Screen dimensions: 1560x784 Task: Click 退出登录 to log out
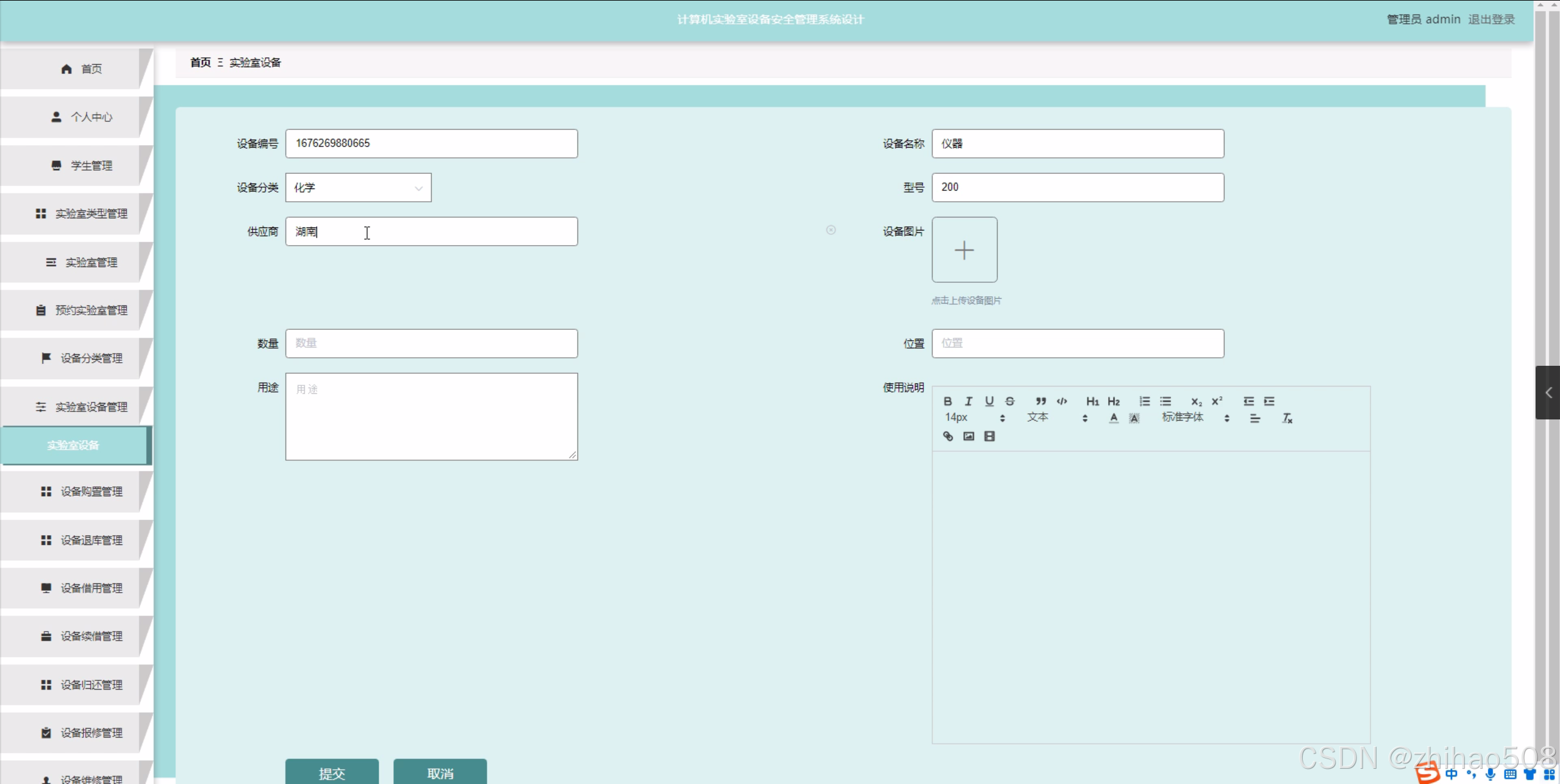[x=1491, y=20]
